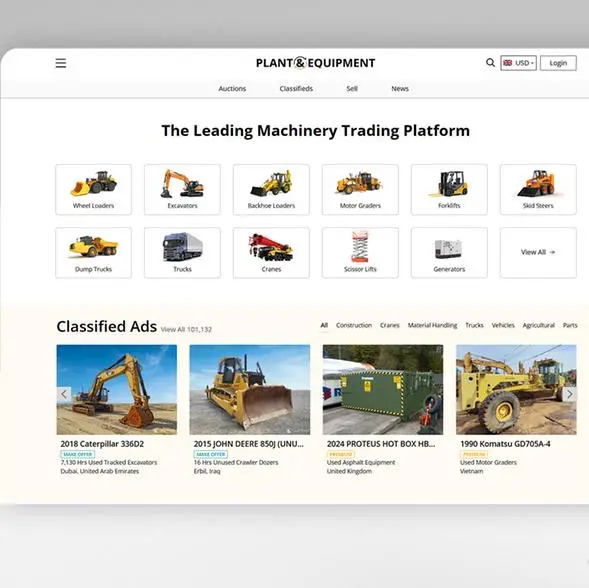Viewport: 589px width, 588px height.
Task: Click the carousel previous arrow
Action: click(64, 395)
